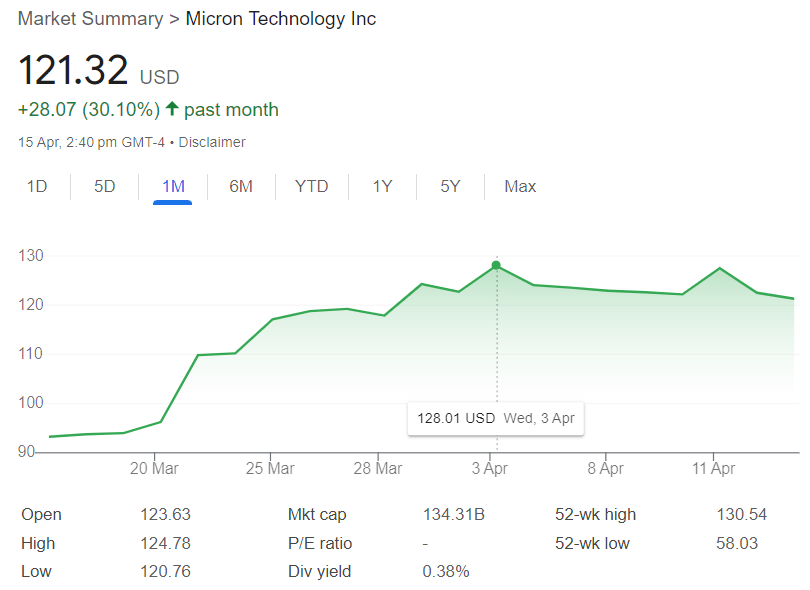
Task: Show the Max time range
Action: [x=520, y=186]
